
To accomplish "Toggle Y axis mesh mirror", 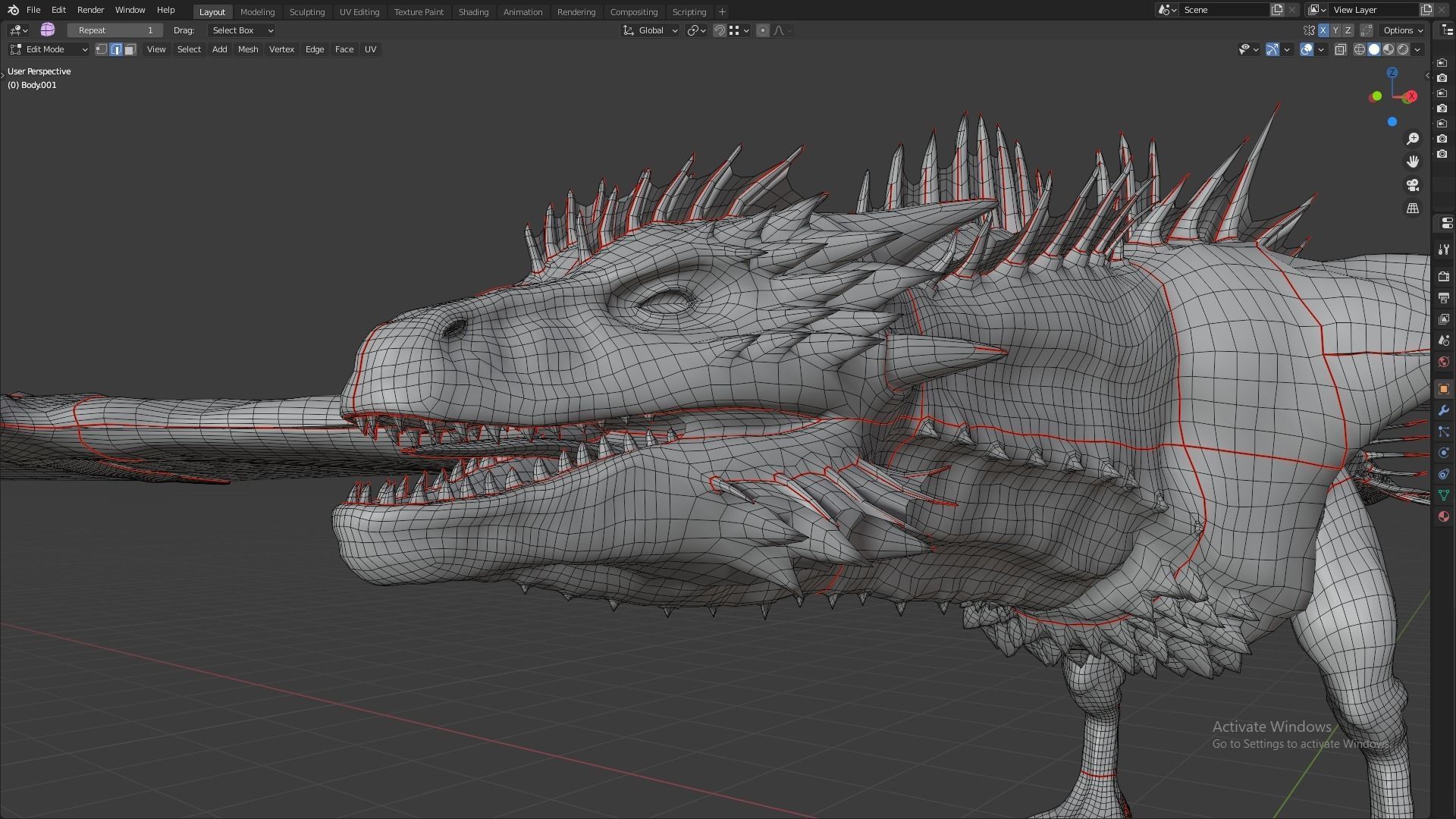I will (x=1335, y=30).
